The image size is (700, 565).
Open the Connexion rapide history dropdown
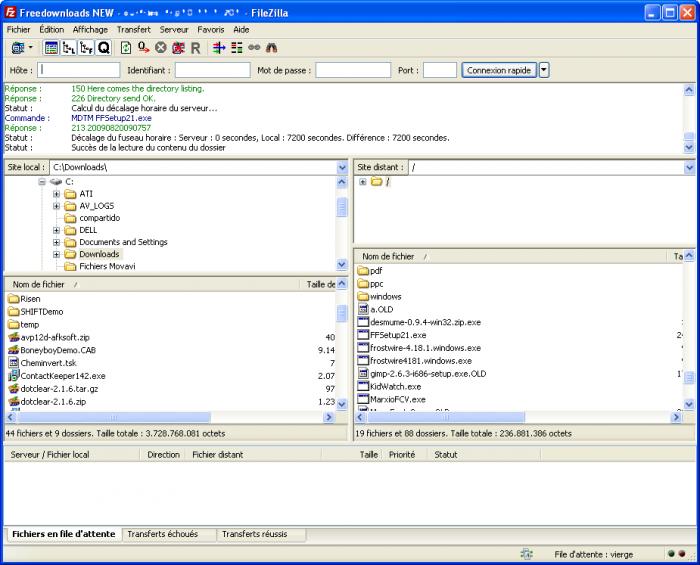[x=544, y=70]
